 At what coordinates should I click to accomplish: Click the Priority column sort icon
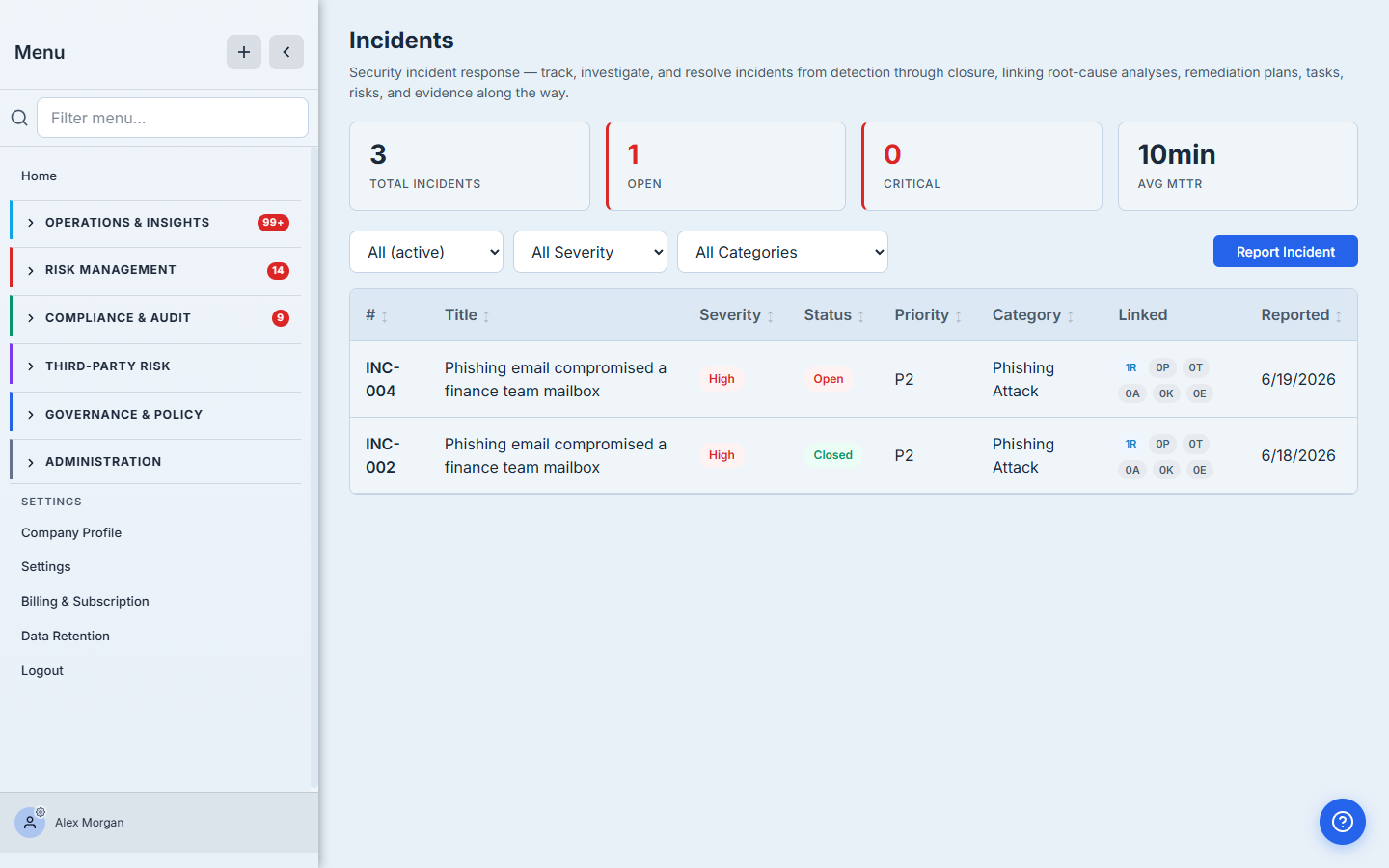[958, 316]
